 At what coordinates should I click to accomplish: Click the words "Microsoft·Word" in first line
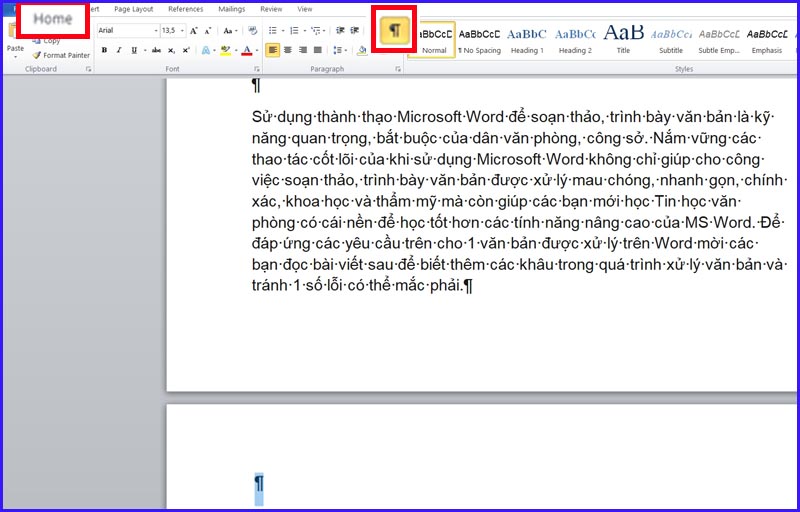(x=451, y=117)
